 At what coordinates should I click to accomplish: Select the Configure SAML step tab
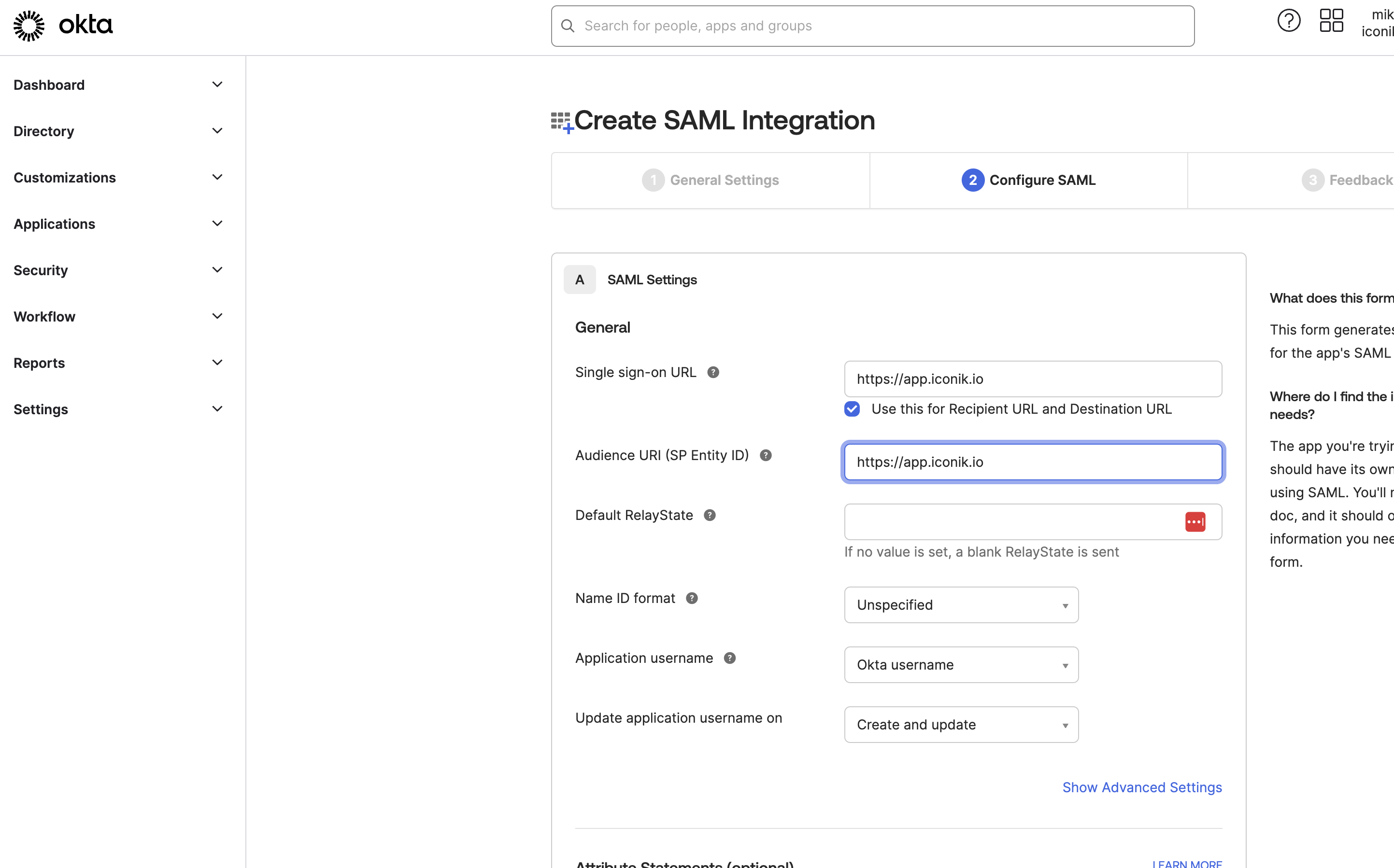point(1028,180)
